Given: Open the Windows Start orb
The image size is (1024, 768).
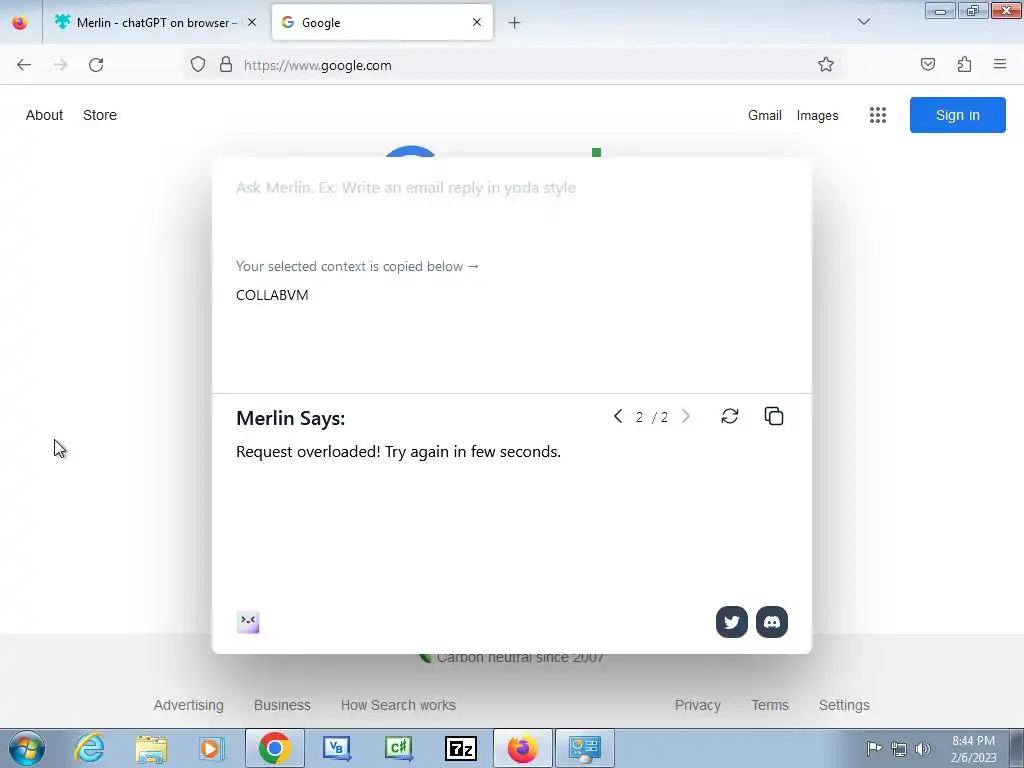Looking at the screenshot, I should [x=27, y=748].
